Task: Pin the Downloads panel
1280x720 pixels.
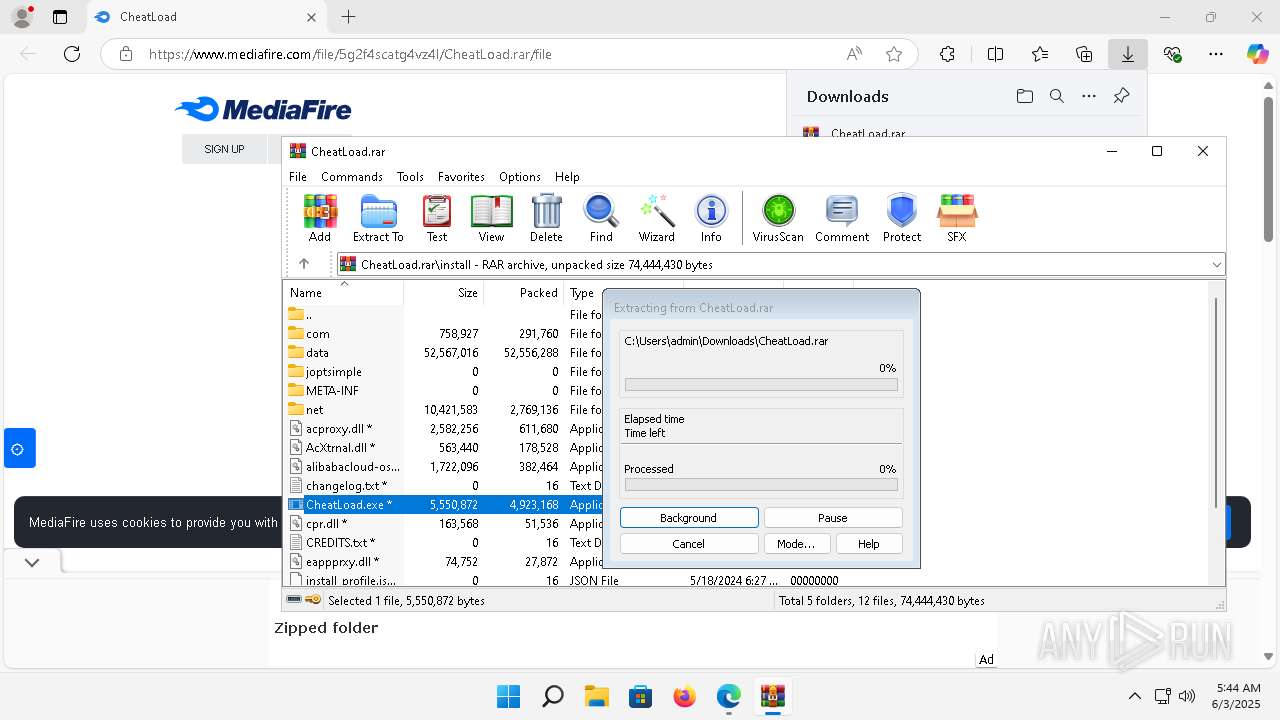Action: click(1121, 96)
